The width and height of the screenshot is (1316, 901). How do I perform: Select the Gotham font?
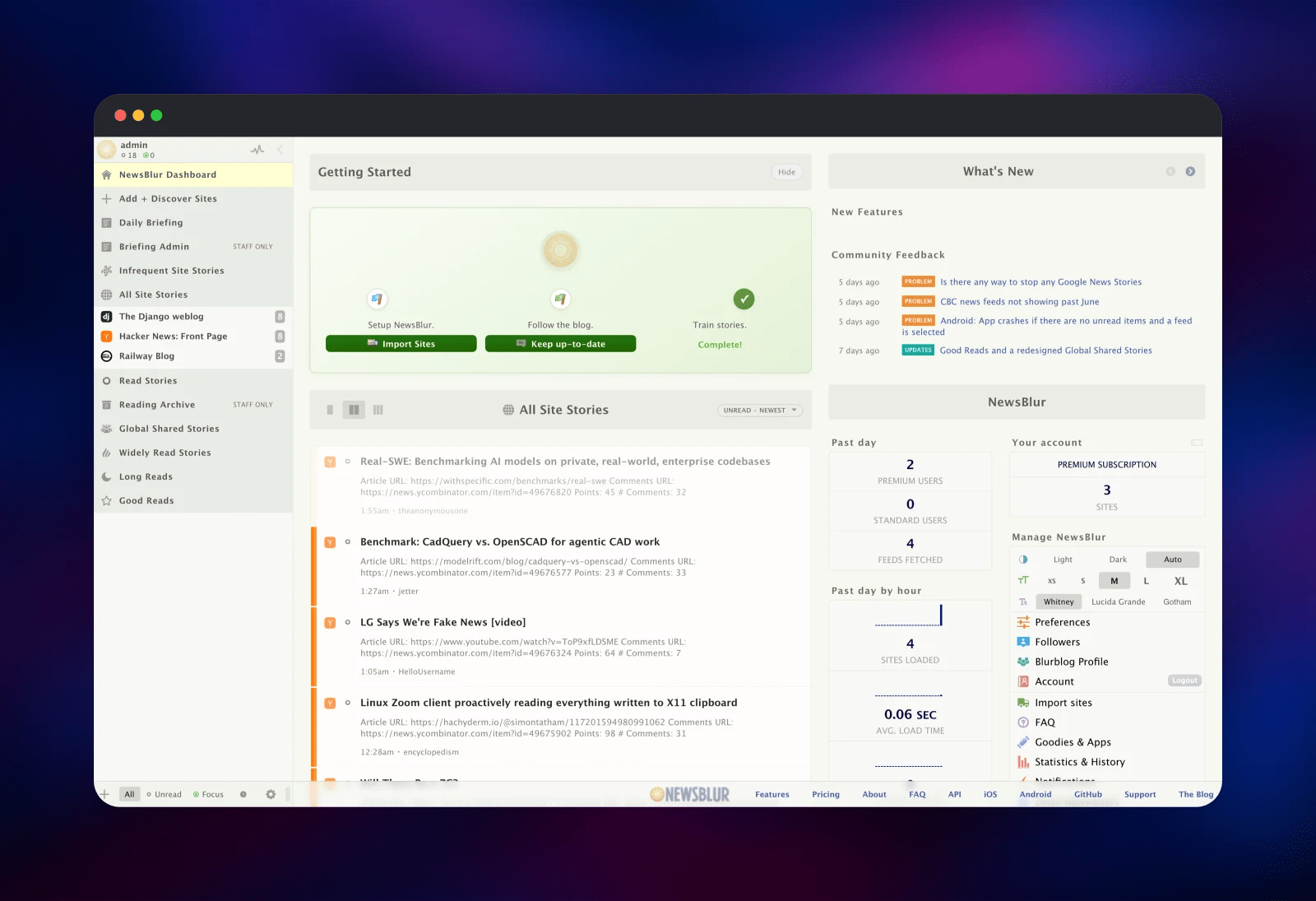coord(1177,602)
